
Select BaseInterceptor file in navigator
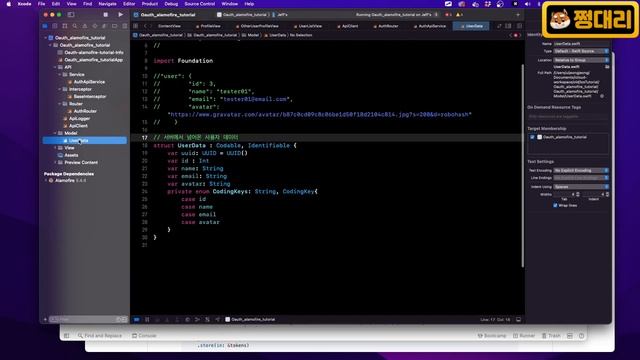pos(89,96)
